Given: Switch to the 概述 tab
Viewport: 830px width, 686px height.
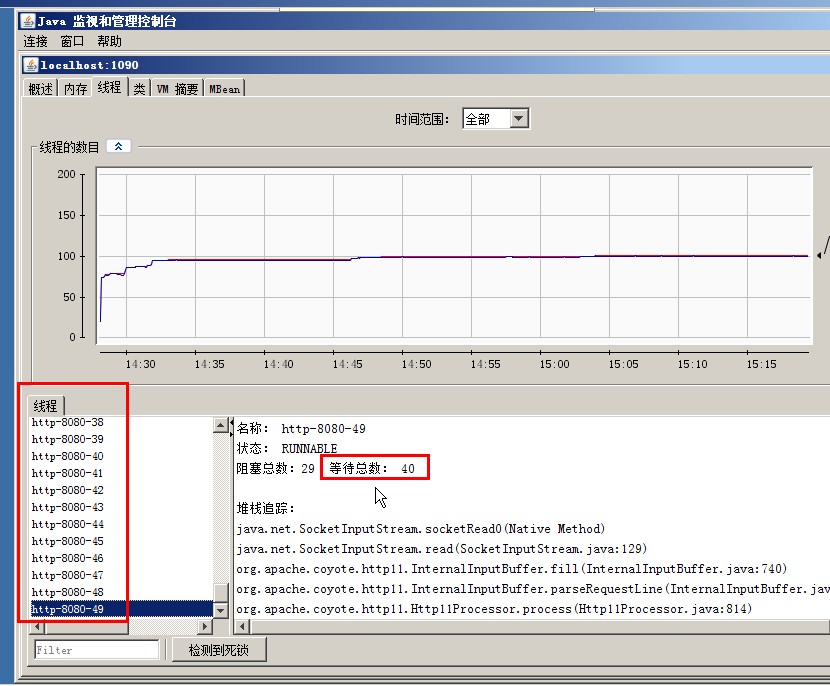Looking at the screenshot, I should (x=40, y=88).
